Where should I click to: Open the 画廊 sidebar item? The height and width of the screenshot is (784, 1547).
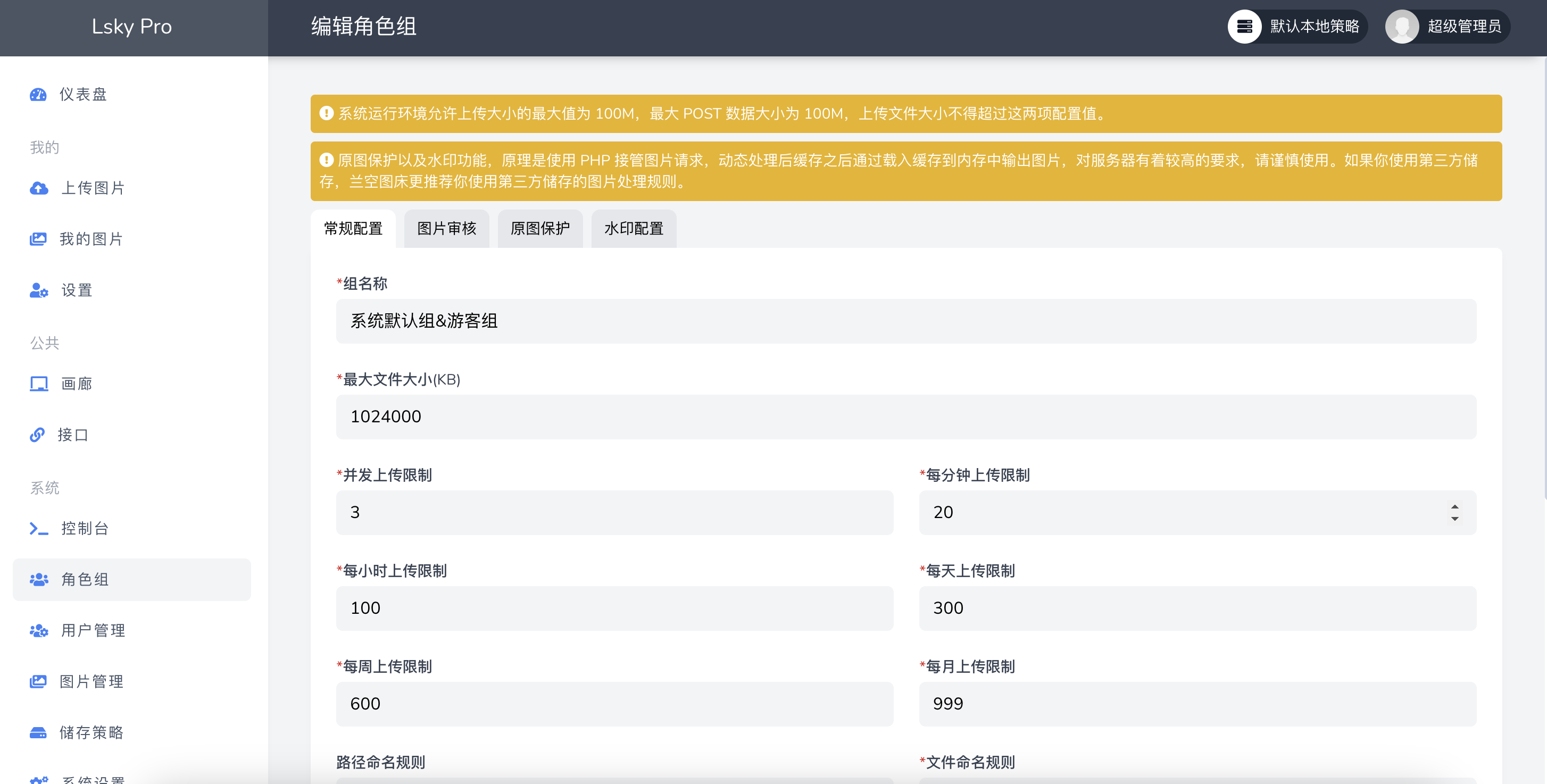click(x=131, y=383)
